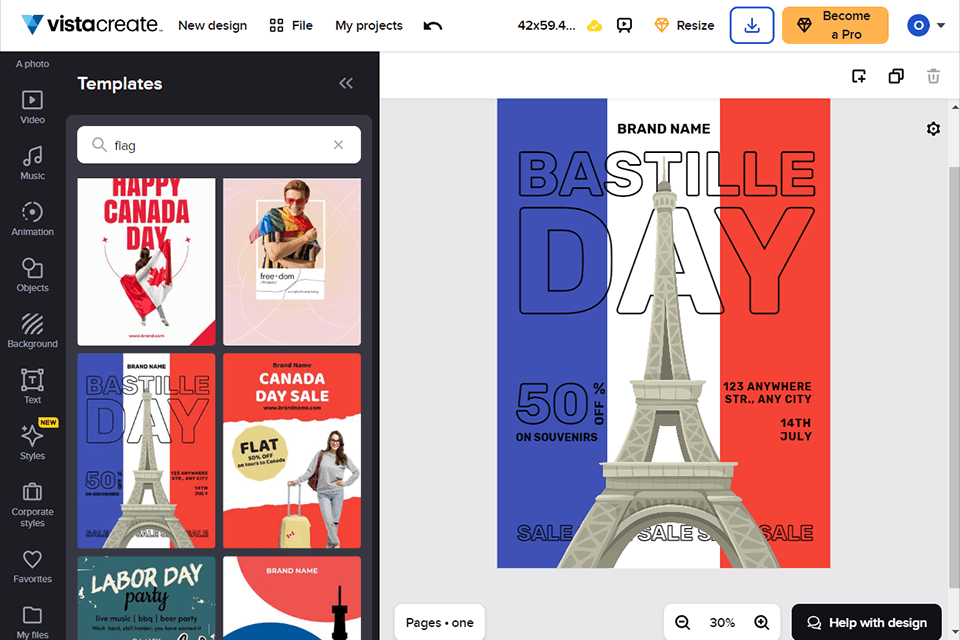Click the cloud save status icon

click(x=594, y=26)
